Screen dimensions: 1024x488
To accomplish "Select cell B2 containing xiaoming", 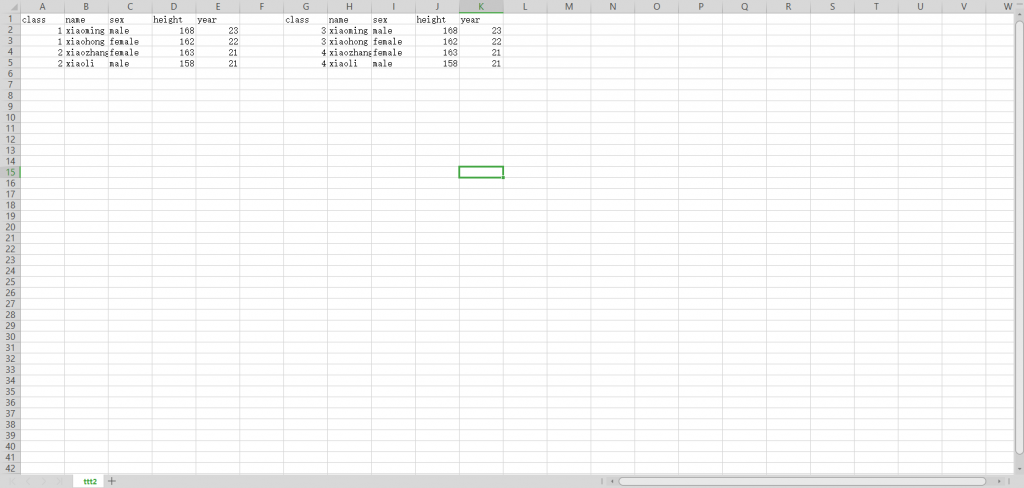I will point(86,31).
